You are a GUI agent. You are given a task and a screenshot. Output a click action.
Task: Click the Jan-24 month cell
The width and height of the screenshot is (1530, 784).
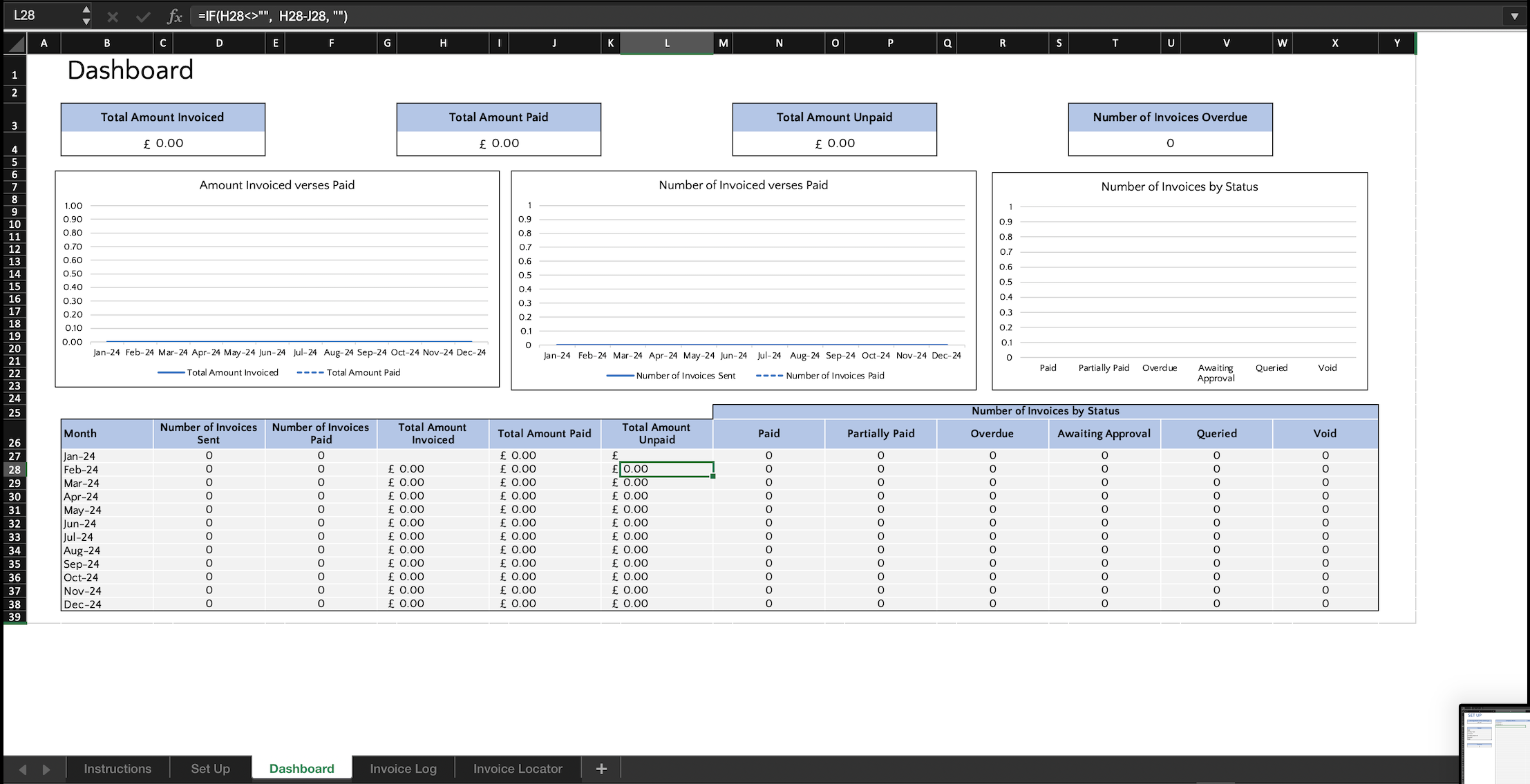pos(106,456)
